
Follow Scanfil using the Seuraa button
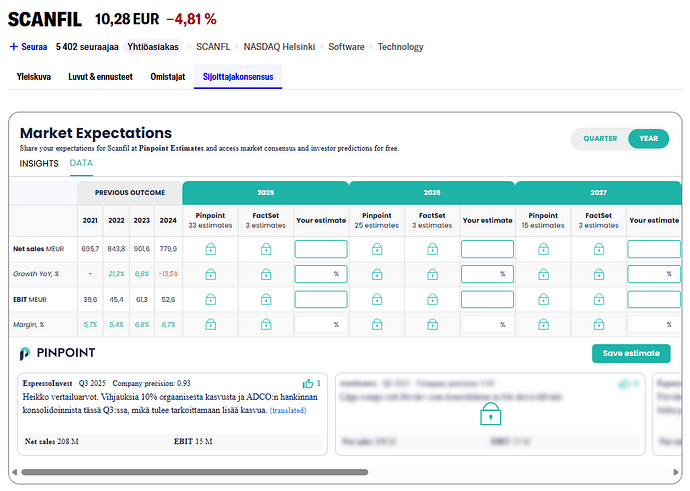tap(28, 46)
